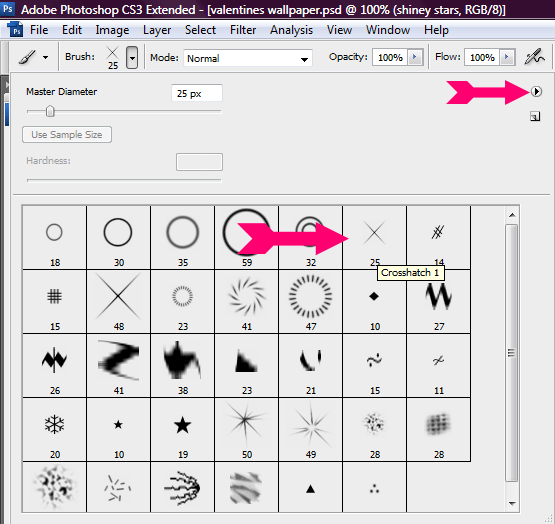Select the size 32 concentric circle brush
This screenshot has height=524, width=555.
pos(311,238)
